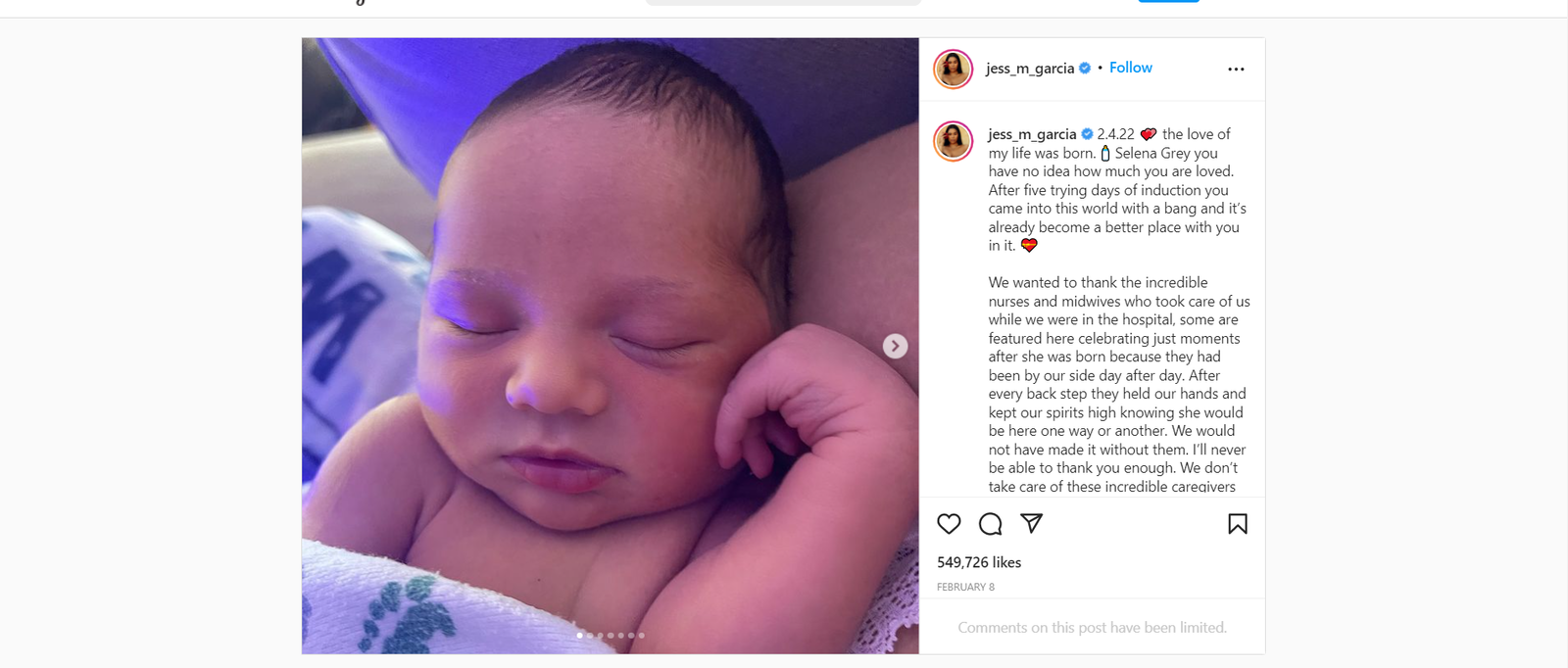Click the caption text about nurses and midwives

tap(1118, 384)
